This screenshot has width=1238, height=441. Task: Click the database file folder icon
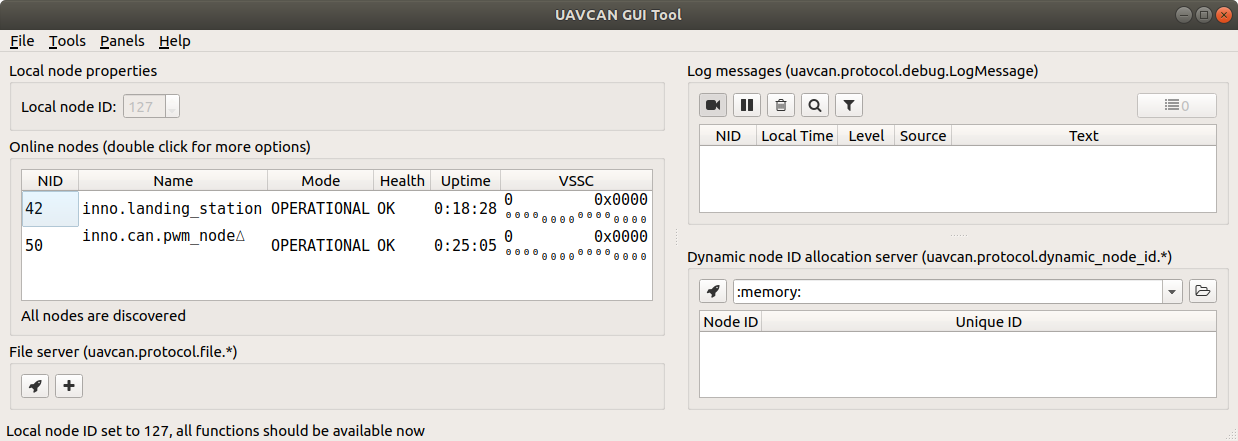coord(1203,291)
